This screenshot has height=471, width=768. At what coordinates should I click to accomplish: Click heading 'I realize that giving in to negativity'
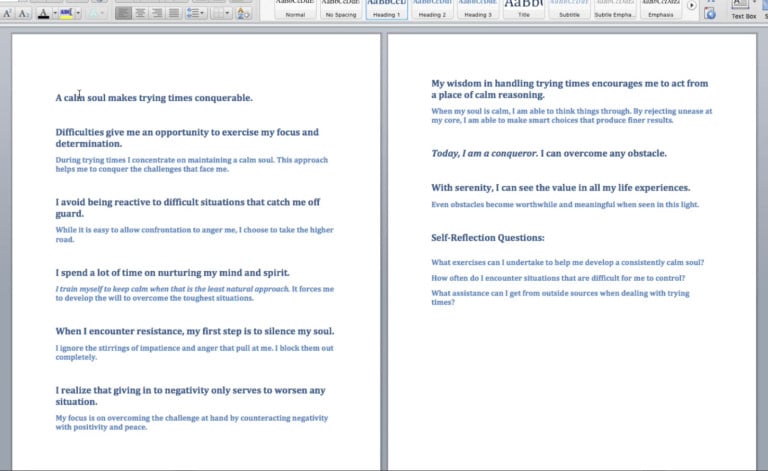190,396
